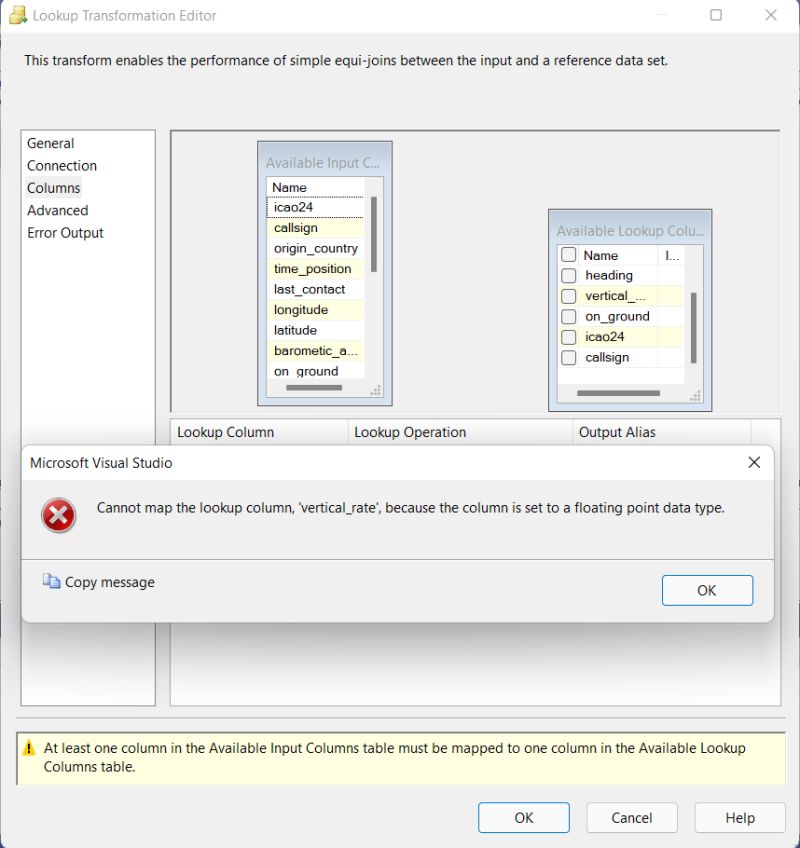Close the error dialog with its X
Image resolution: width=800 pixels, height=848 pixels.
point(754,462)
